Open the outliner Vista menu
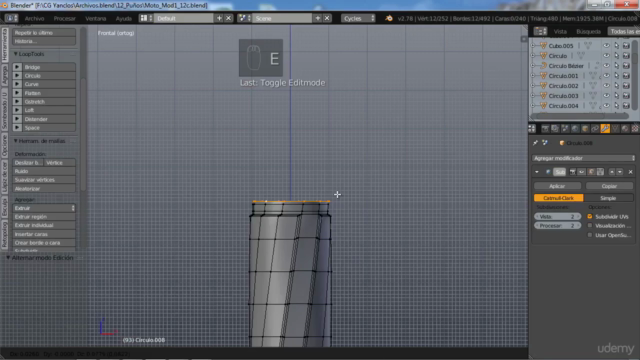 560,31
